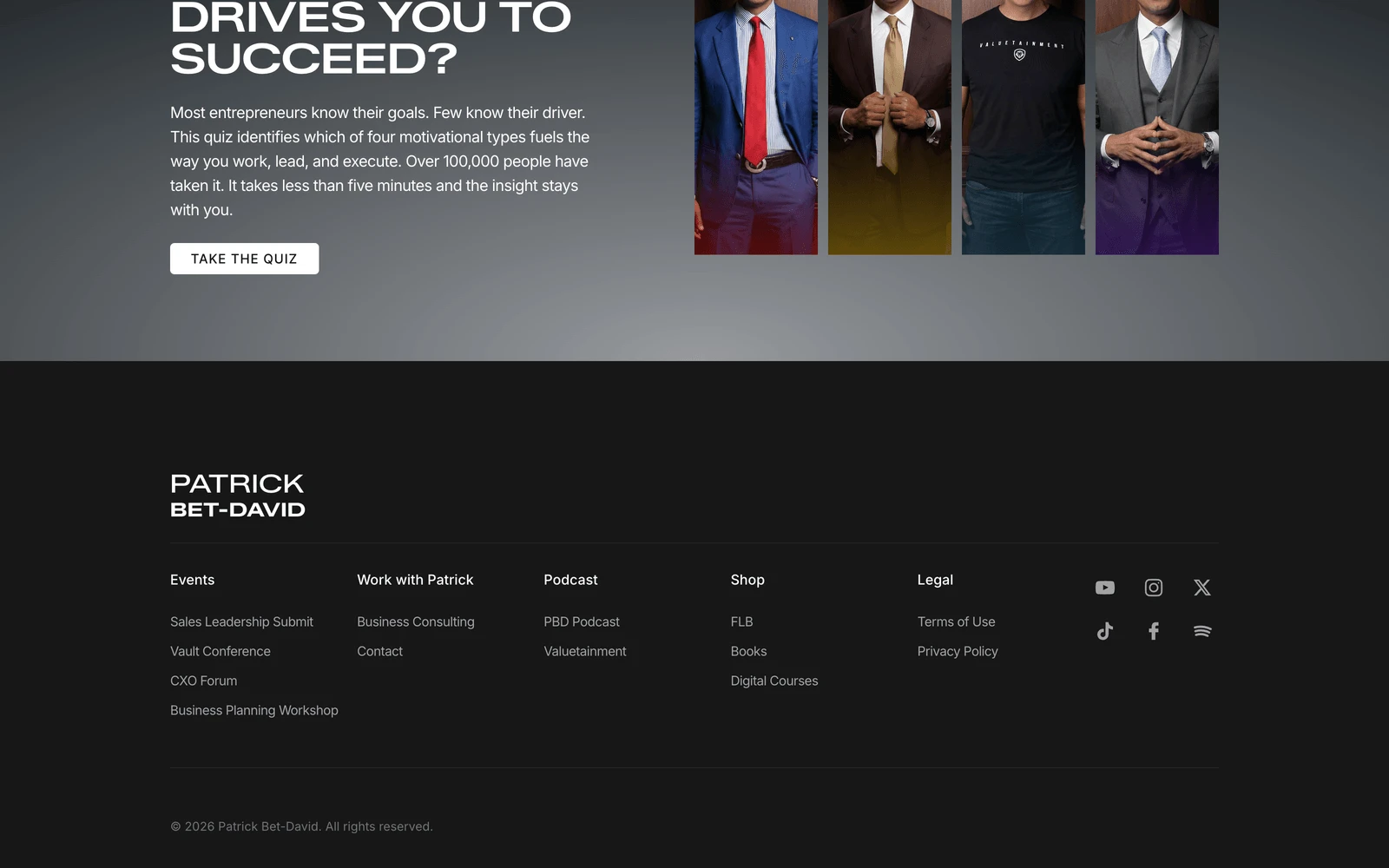
Task: Click the 'DRIVES YOU TO SUCCEED?' headline
Action: click(x=371, y=38)
